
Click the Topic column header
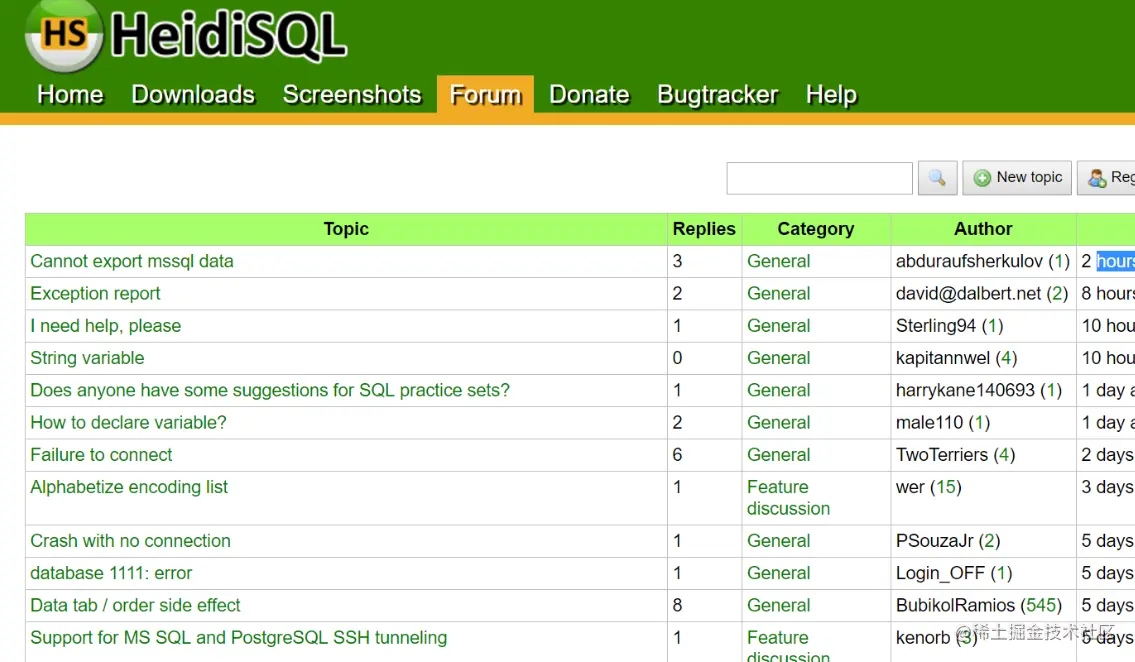pyautogui.click(x=346, y=229)
